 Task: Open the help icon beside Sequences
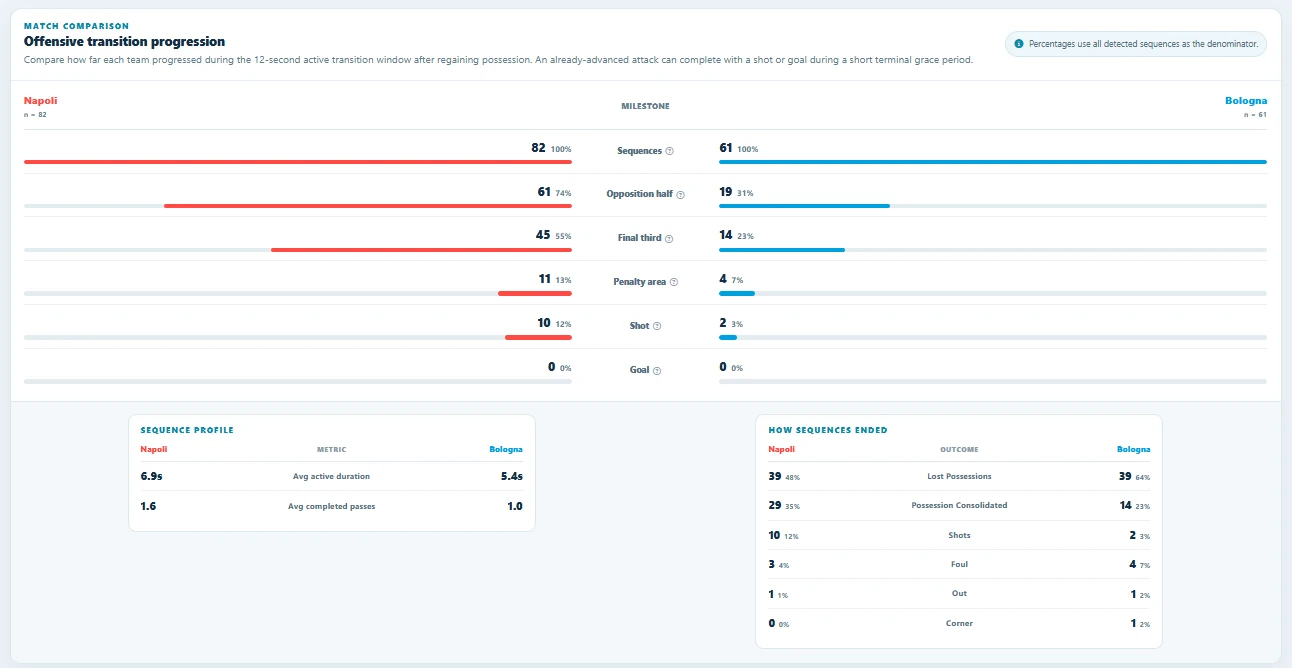pos(670,151)
